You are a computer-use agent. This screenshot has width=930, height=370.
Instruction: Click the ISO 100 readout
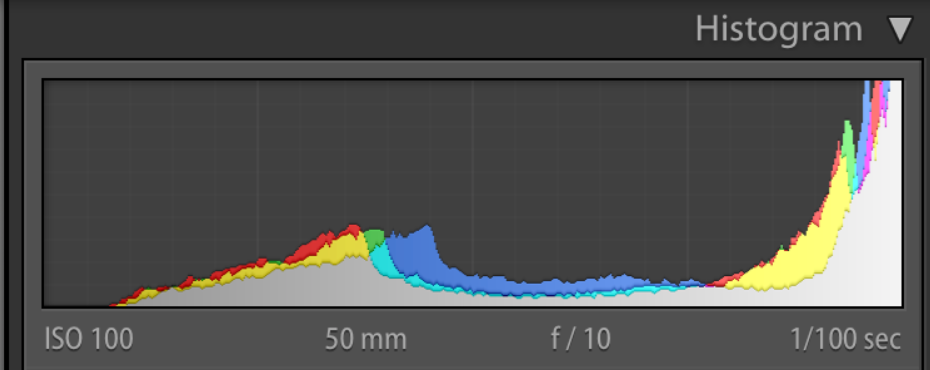pos(89,340)
